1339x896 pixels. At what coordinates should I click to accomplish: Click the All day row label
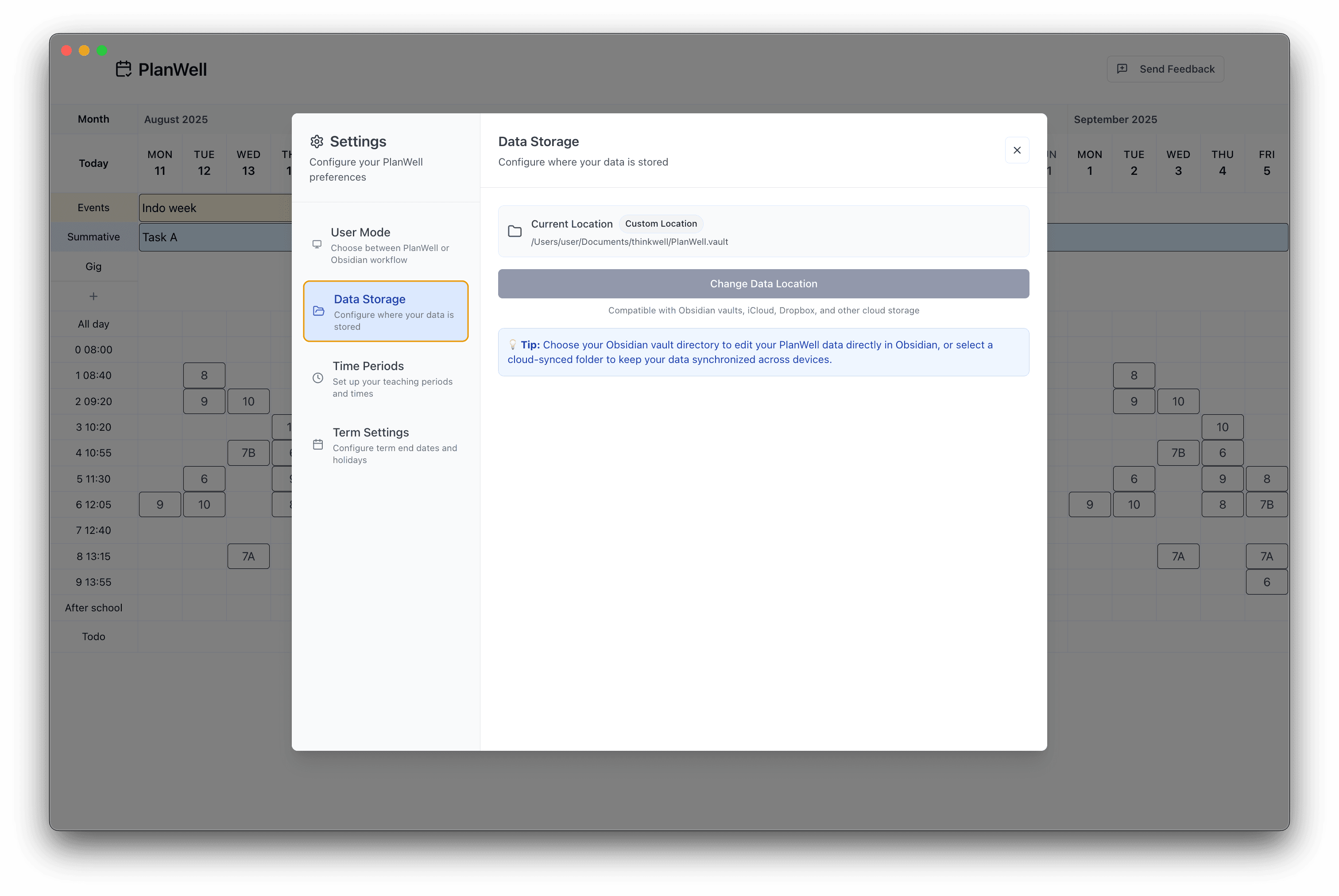tap(93, 324)
